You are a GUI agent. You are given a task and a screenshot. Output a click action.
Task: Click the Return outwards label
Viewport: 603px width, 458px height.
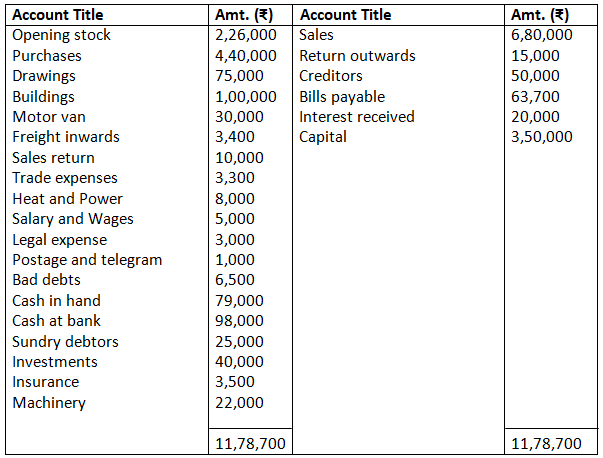[357, 56]
